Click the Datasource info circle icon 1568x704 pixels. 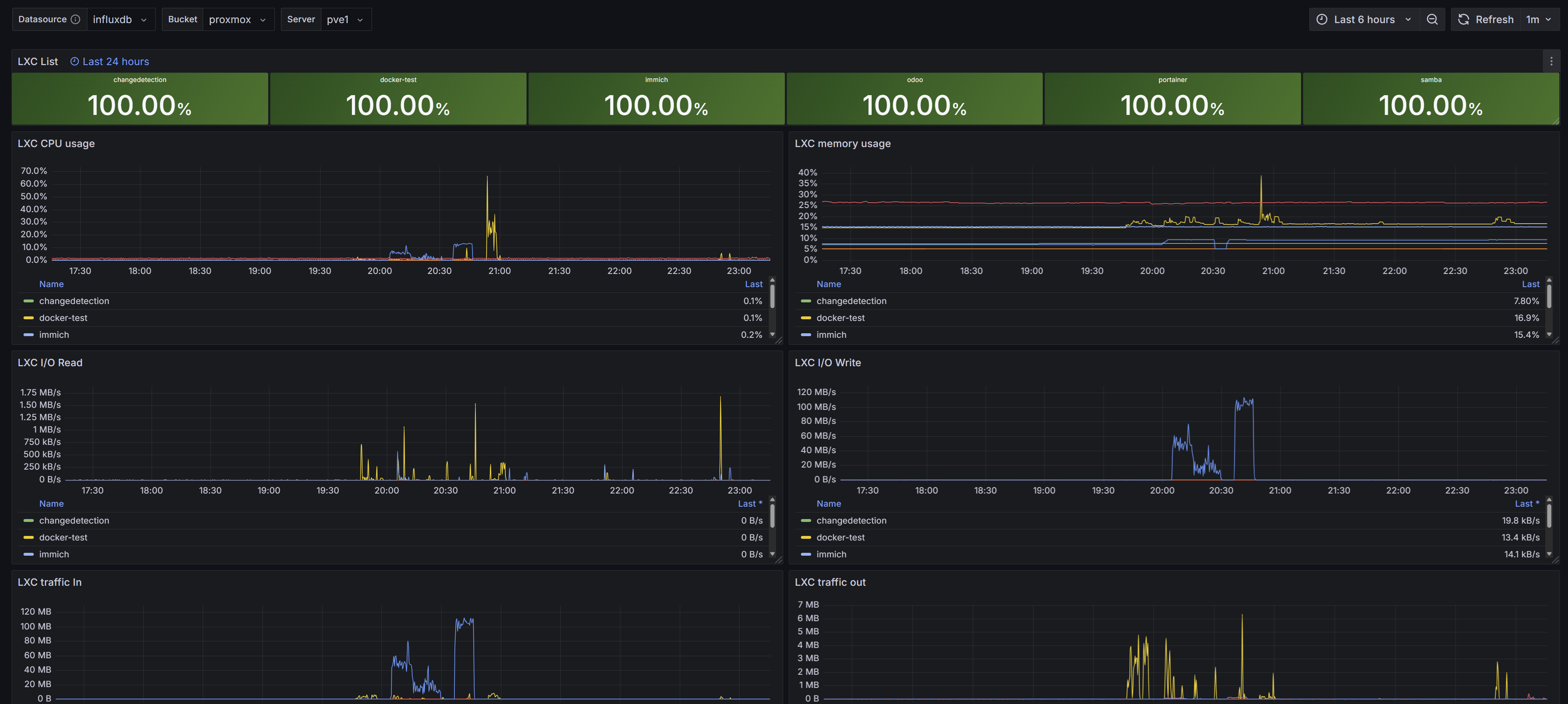(x=75, y=19)
